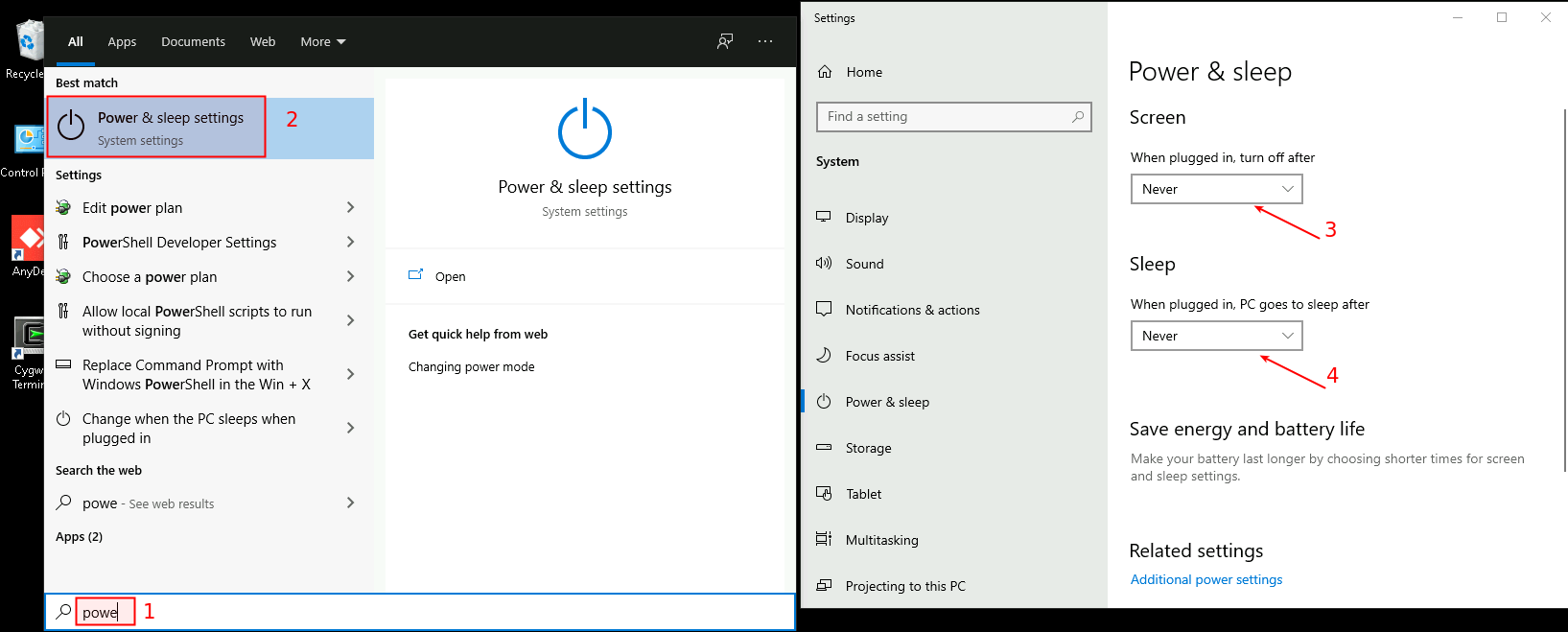Open Storage settings in sidebar
The height and width of the screenshot is (632, 1568).
tap(868, 448)
